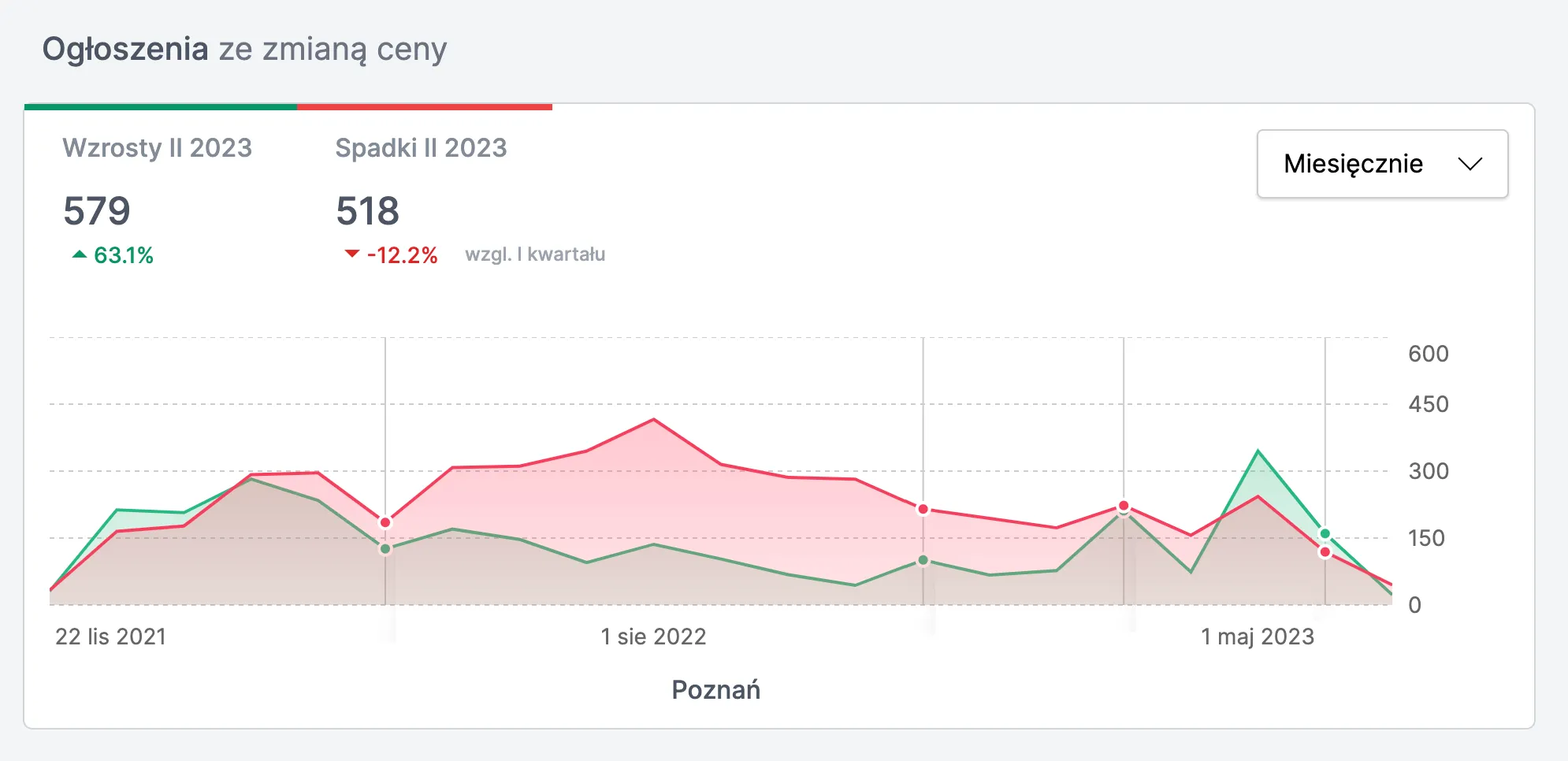
Task: Click the first red data point on the chart
Action: coord(385,522)
